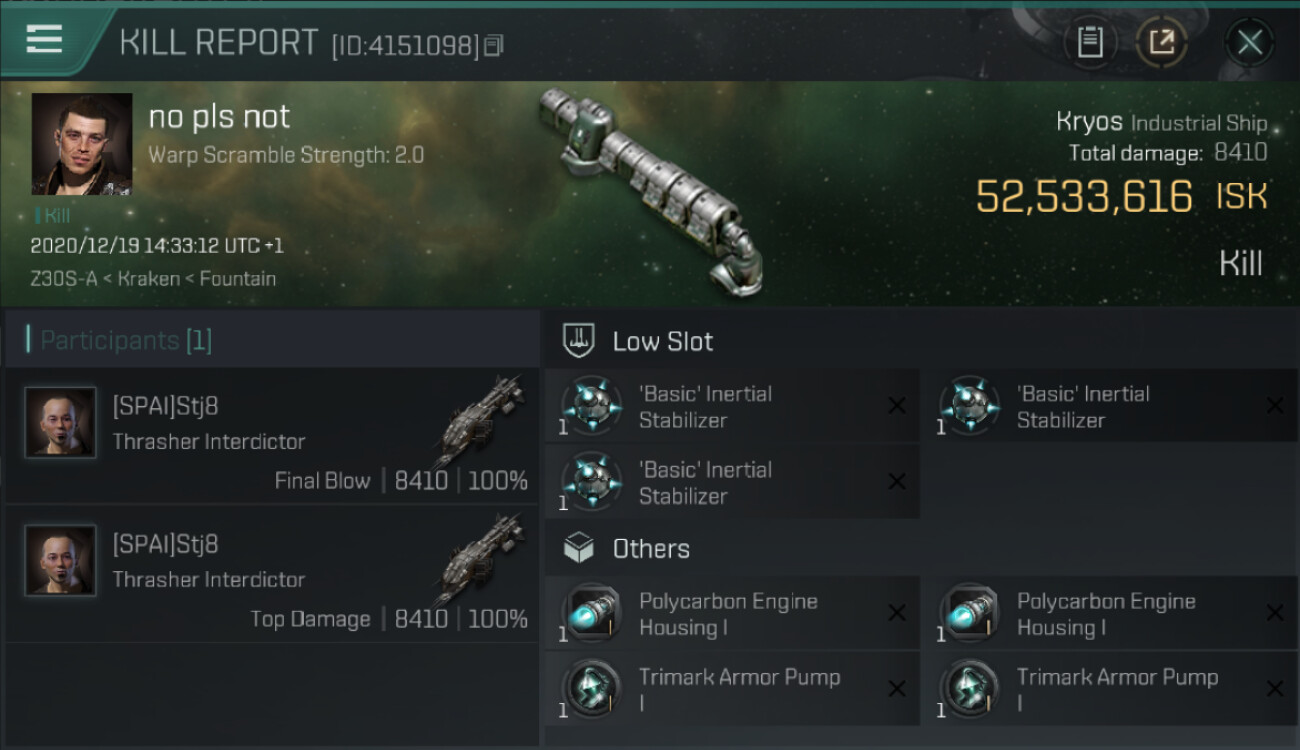This screenshot has height=750, width=1300.
Task: Click the Z30S-A system location link
Action: point(64,279)
